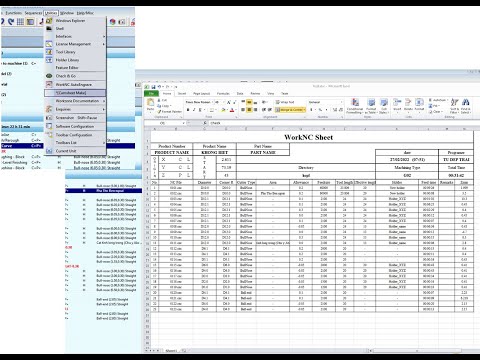Image resolution: width=480 pixels, height=360 pixels.
Task: Click the Cut scissors icon
Action: point(159,100)
